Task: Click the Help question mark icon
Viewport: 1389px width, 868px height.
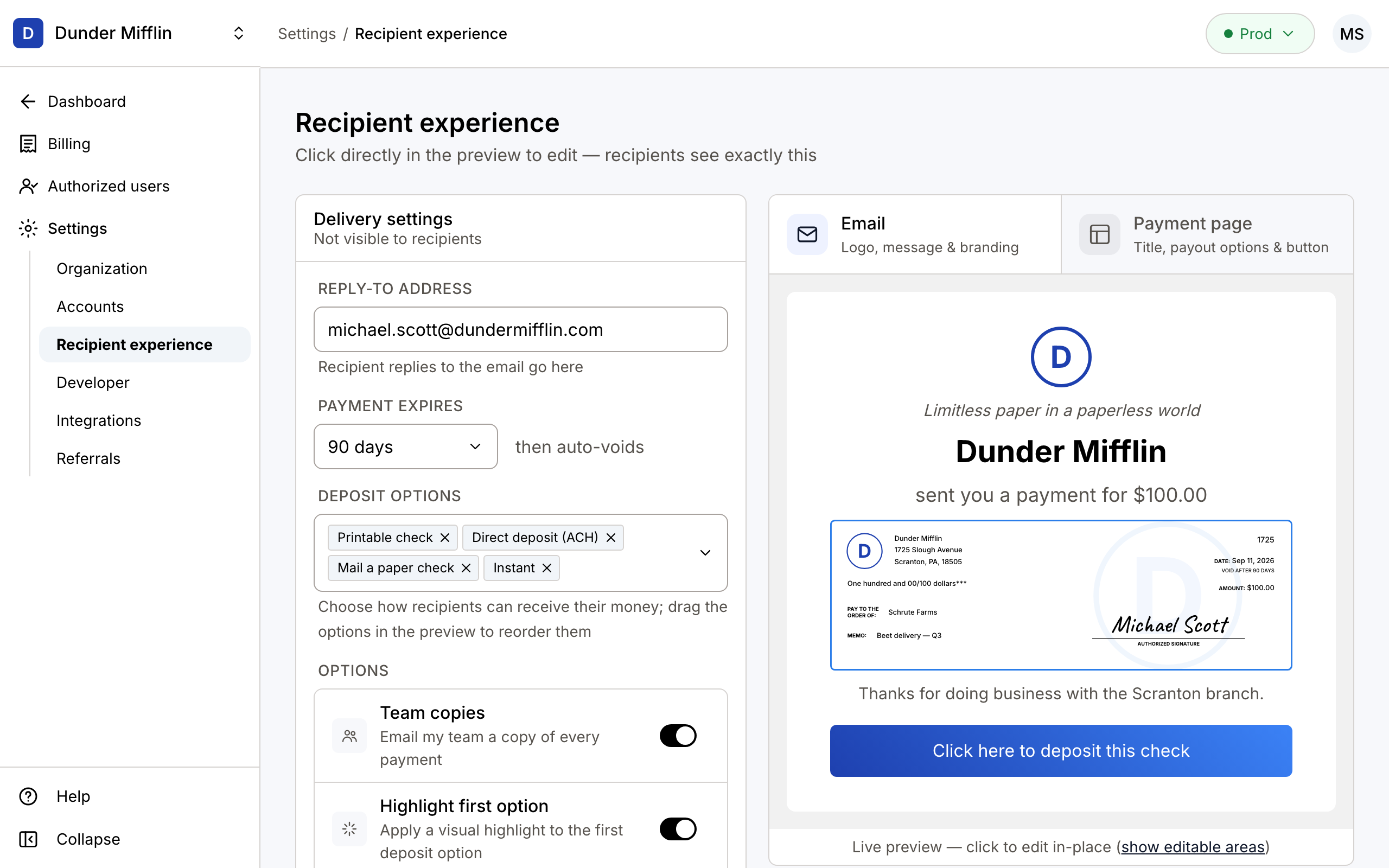Action: coord(28,796)
